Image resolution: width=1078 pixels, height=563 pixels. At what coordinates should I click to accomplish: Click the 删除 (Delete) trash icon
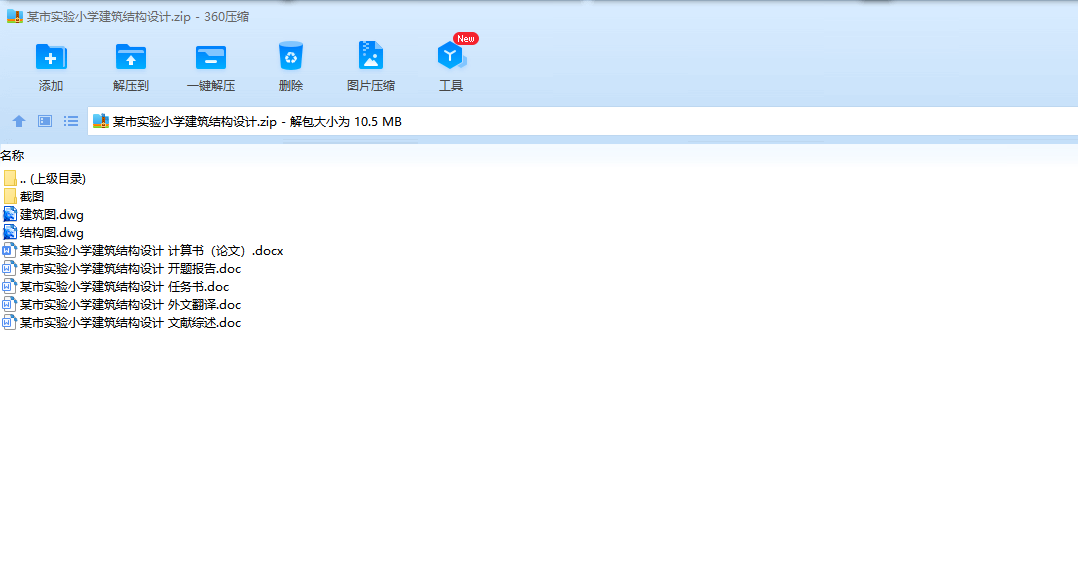291,56
